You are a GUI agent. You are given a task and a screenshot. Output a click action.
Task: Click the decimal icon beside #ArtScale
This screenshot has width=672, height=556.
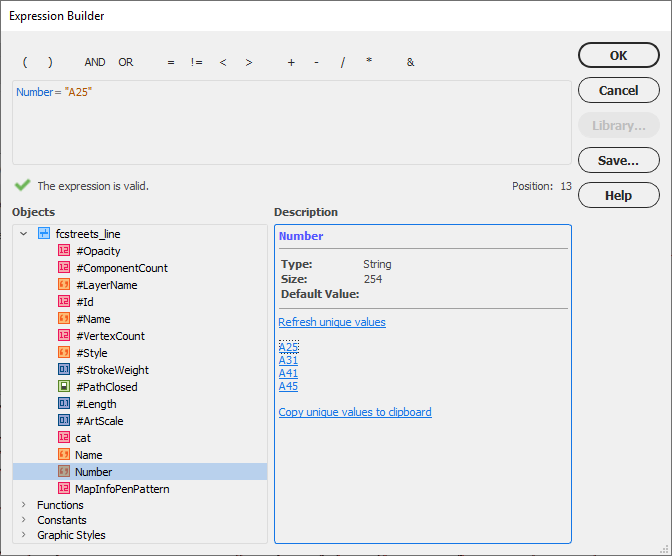tap(64, 420)
